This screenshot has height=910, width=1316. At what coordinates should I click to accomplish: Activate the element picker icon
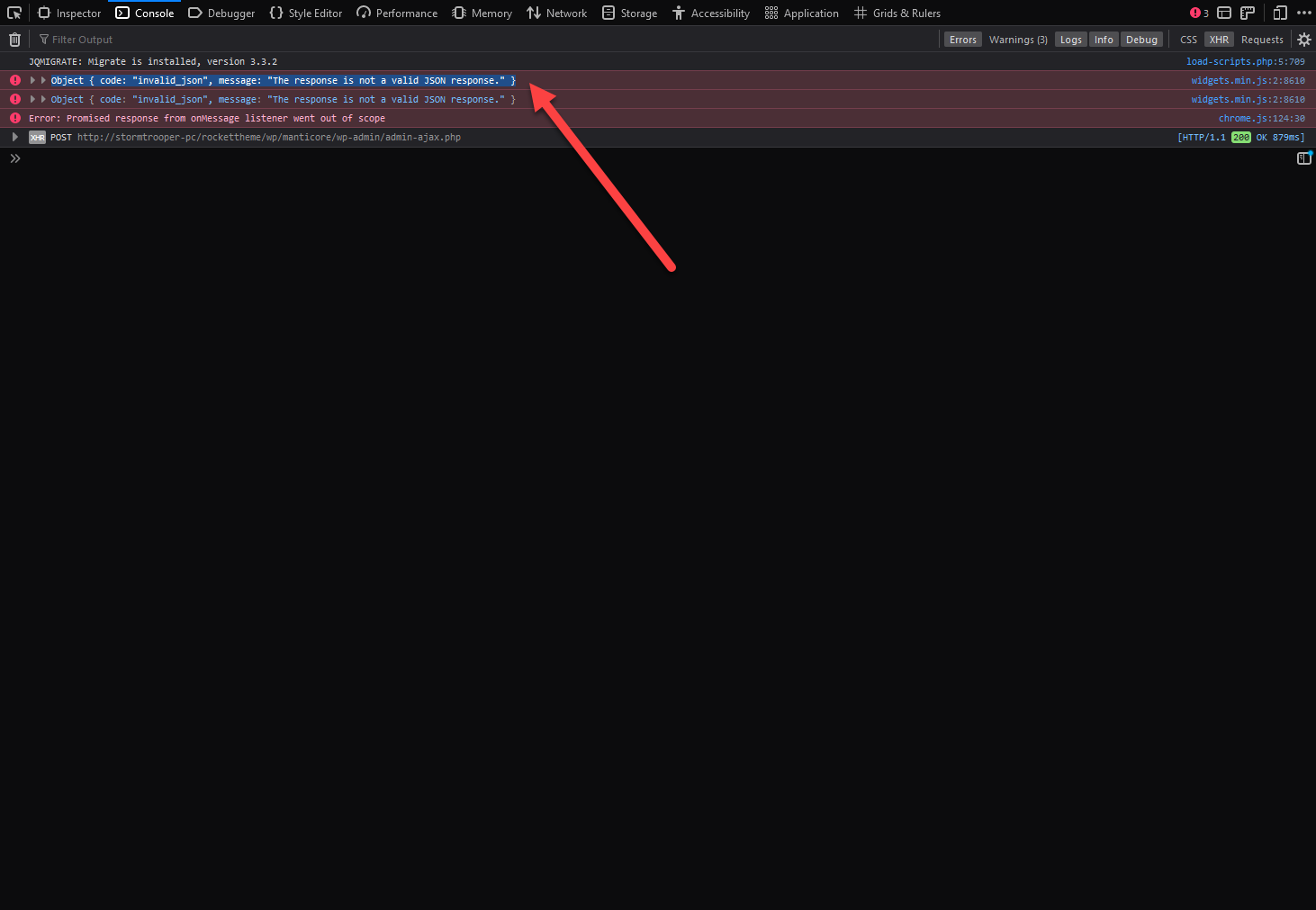point(14,13)
